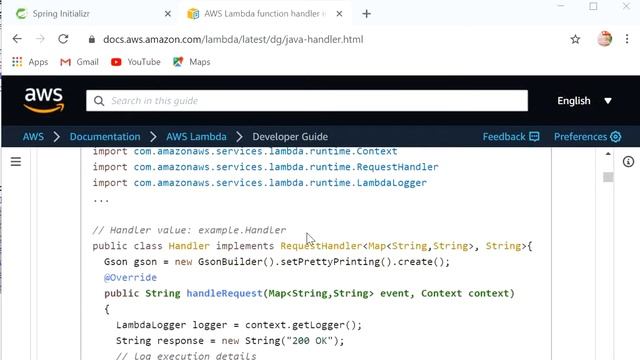Click the page scrollbar thumb
The width and height of the screenshot is (640, 360).
(608, 177)
